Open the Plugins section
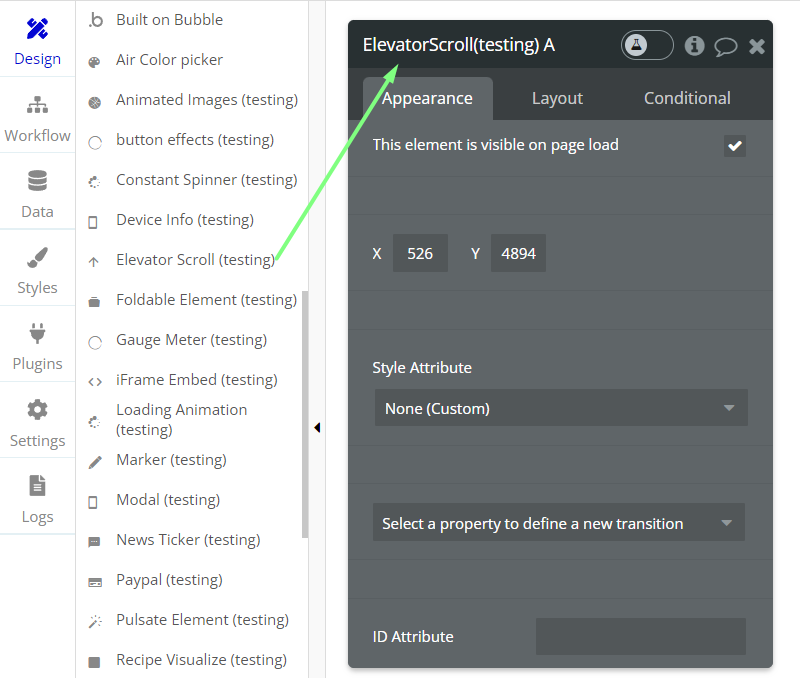The width and height of the screenshot is (800, 678). [x=37, y=347]
